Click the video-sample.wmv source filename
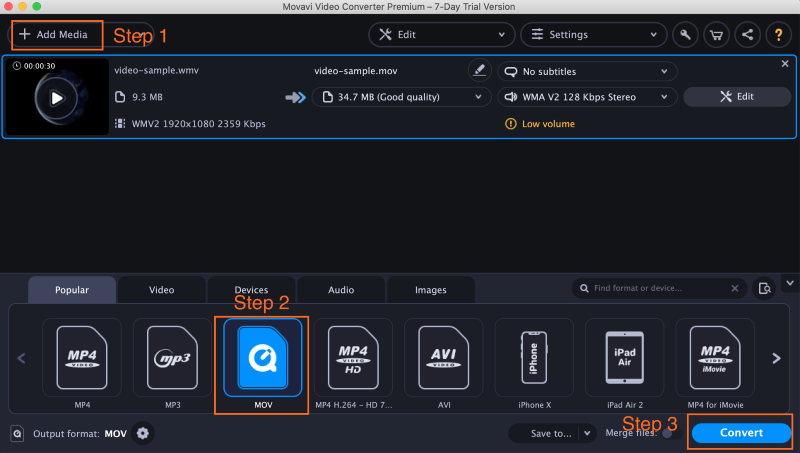Viewport: 800px width, 453px height. (157, 70)
